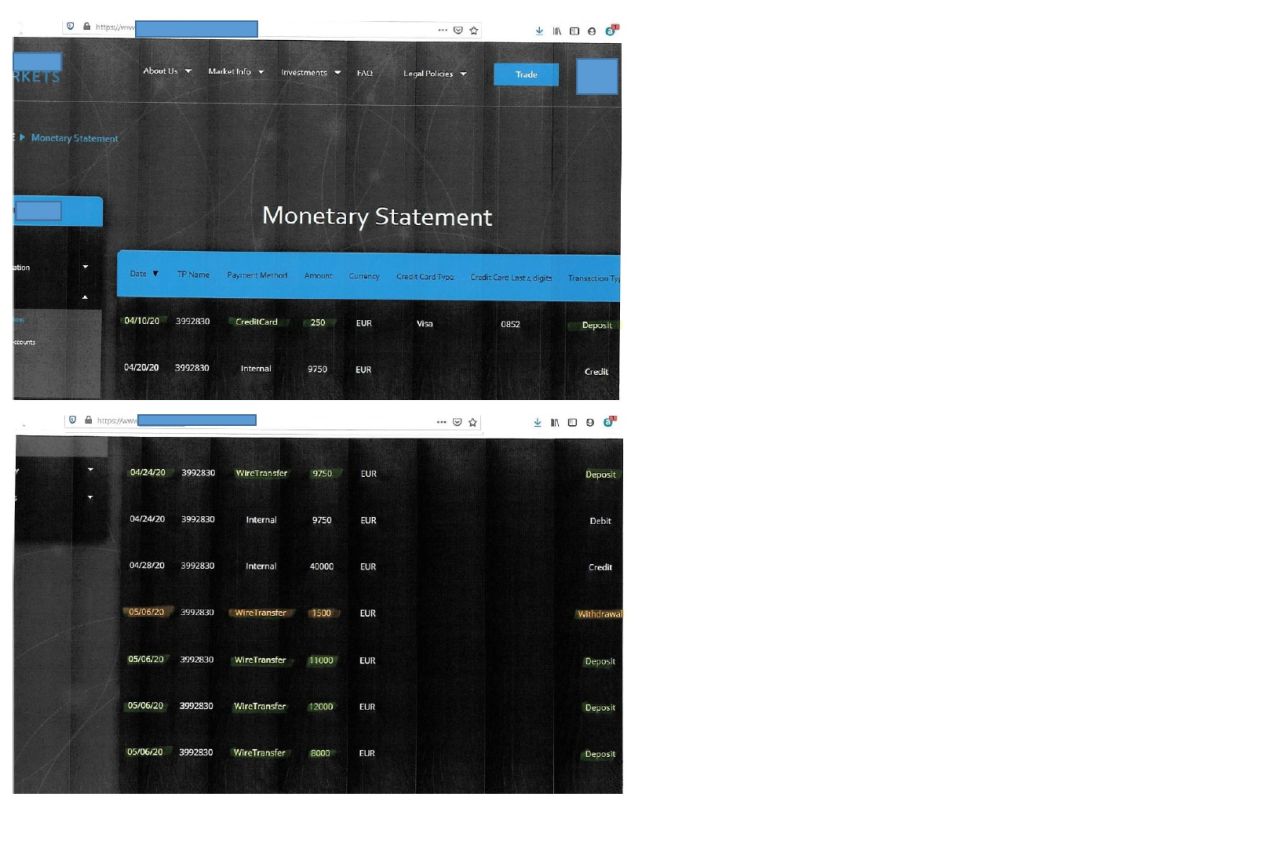Click the padlock icon in the upper address bar
Image resolution: width=1280 pixels, height=866 pixels.
[x=87, y=27]
